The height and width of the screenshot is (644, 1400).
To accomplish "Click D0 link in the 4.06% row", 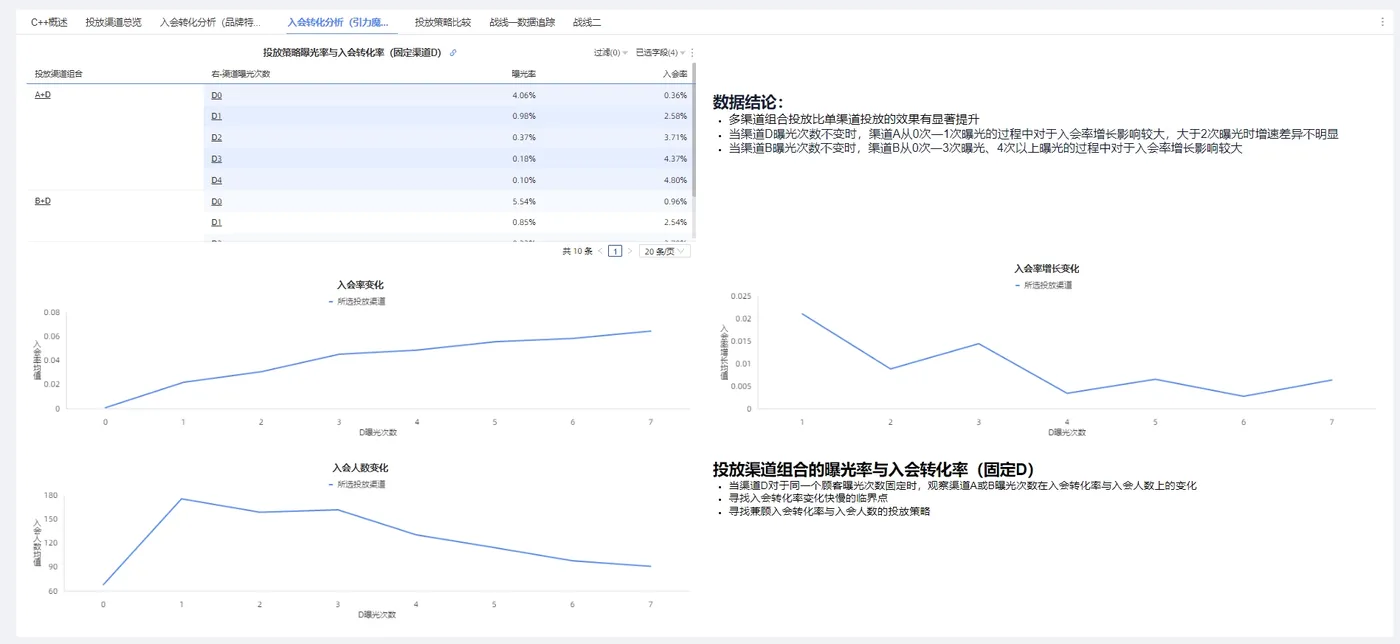I will point(216,95).
